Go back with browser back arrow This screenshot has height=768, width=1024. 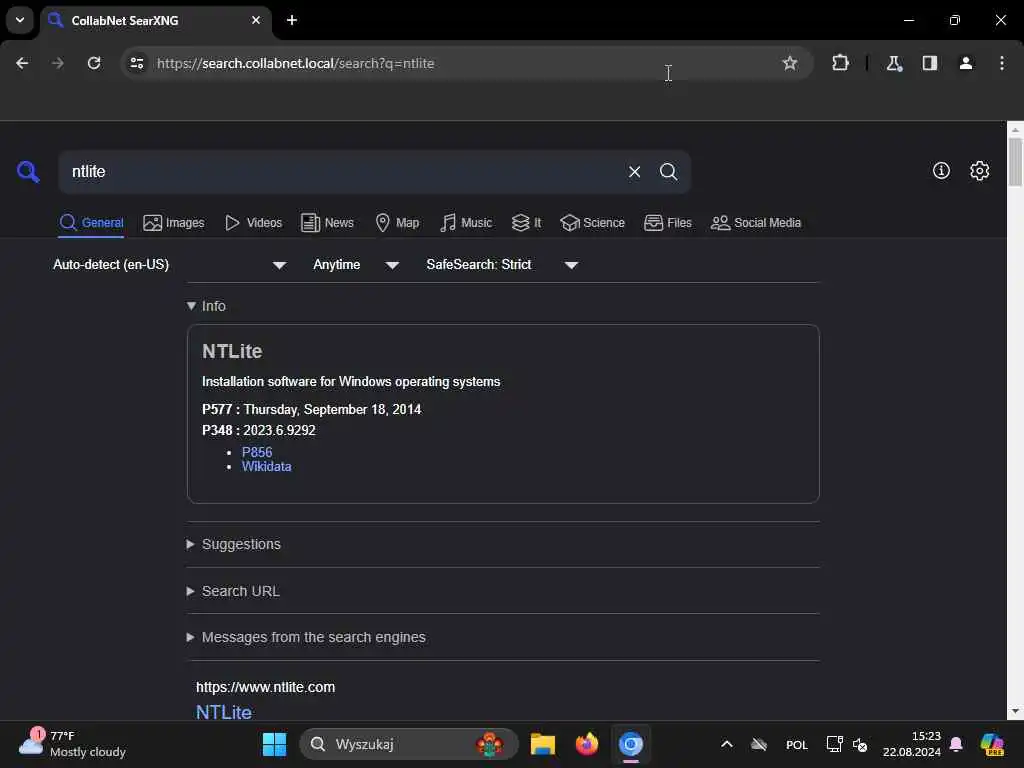point(22,63)
